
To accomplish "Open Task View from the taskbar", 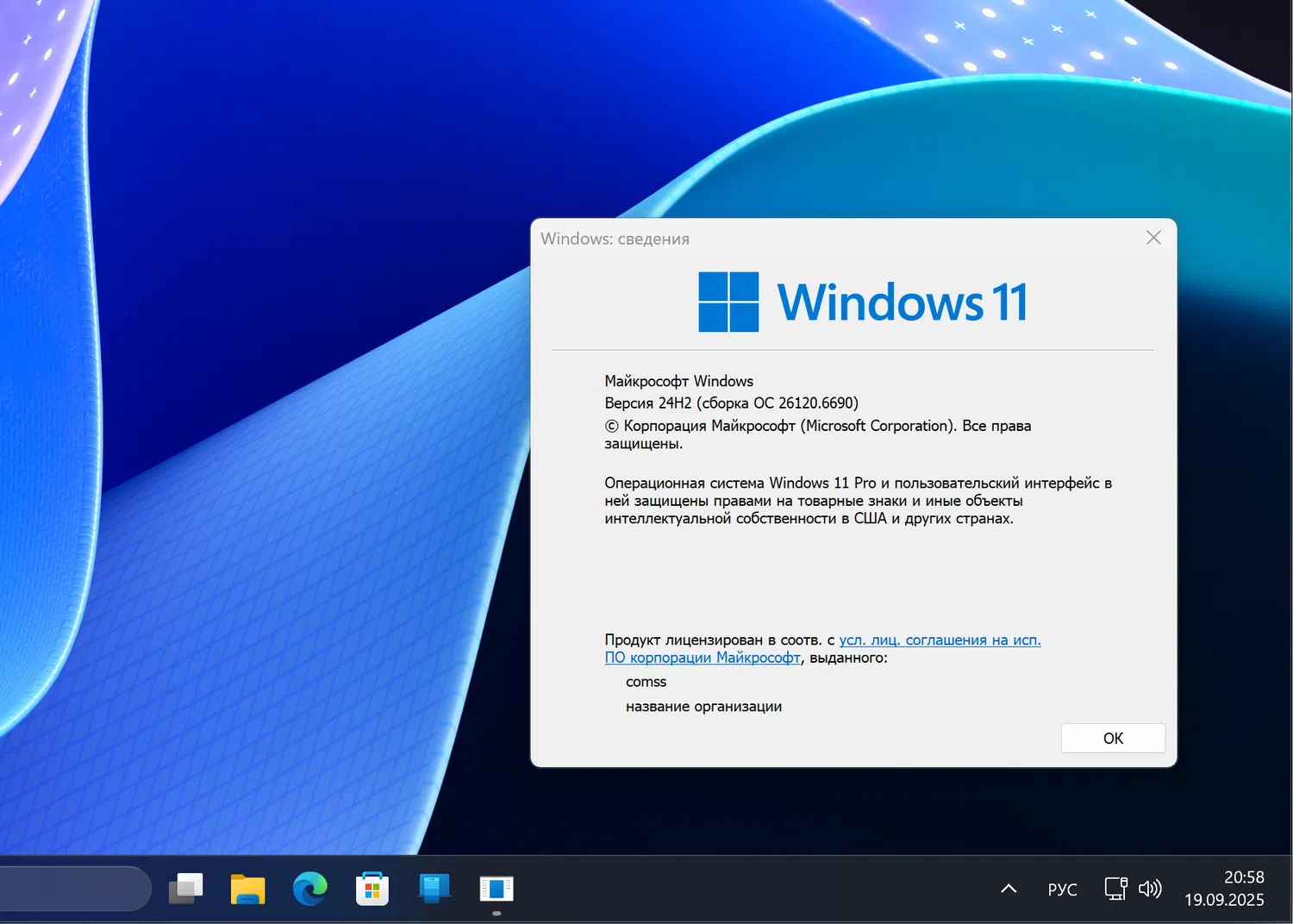I will tap(186, 889).
